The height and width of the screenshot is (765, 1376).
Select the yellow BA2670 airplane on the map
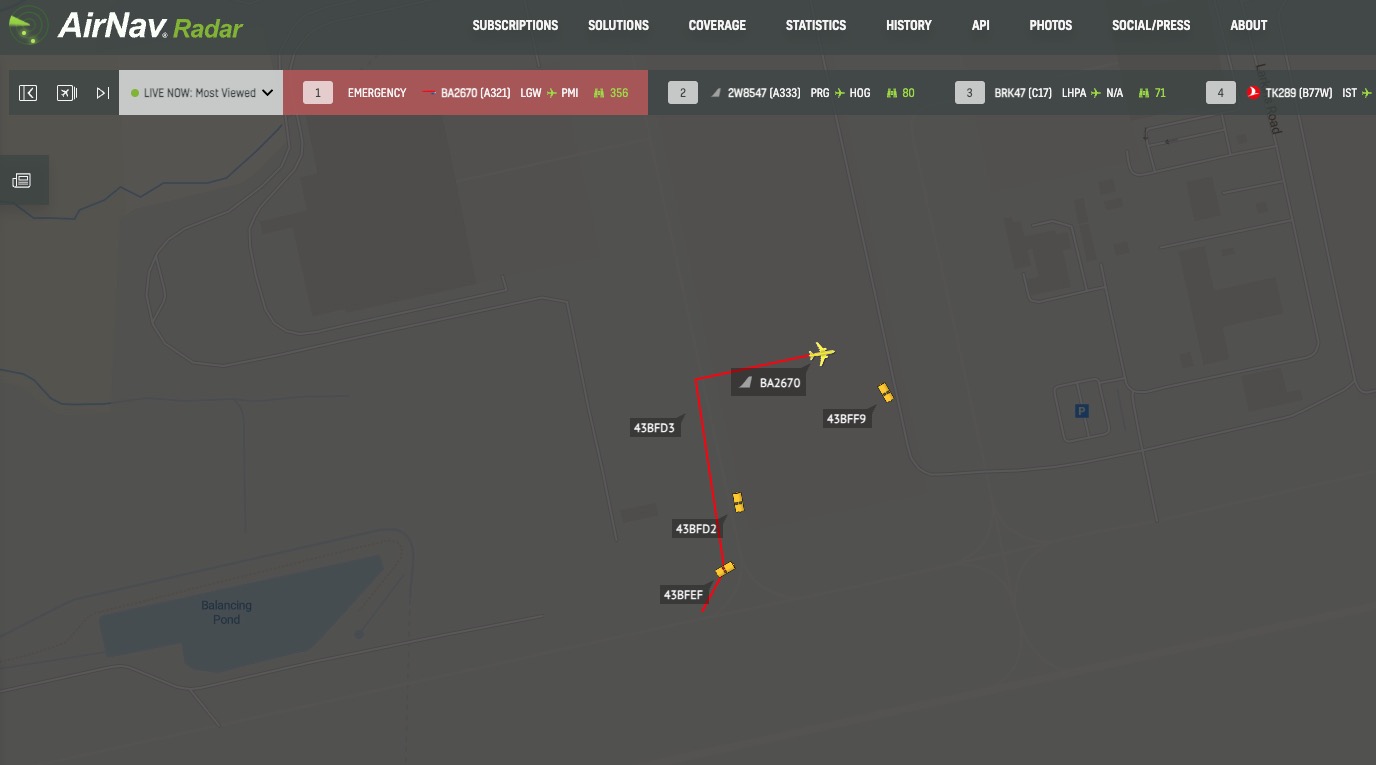click(822, 353)
